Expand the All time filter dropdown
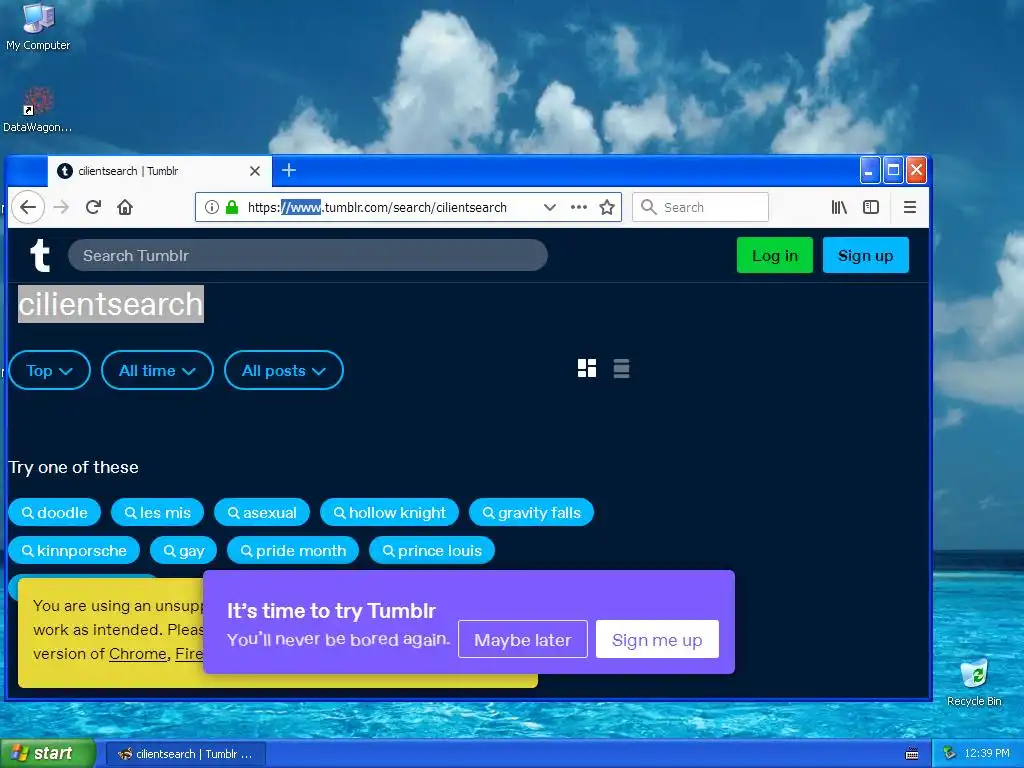This screenshot has width=1024, height=768. click(x=157, y=370)
